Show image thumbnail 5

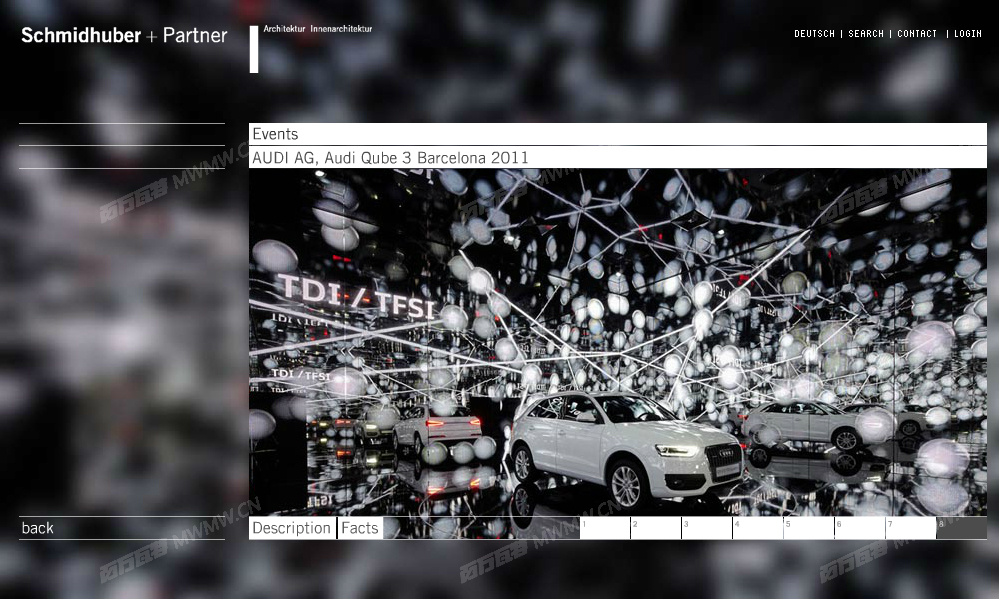(x=809, y=528)
